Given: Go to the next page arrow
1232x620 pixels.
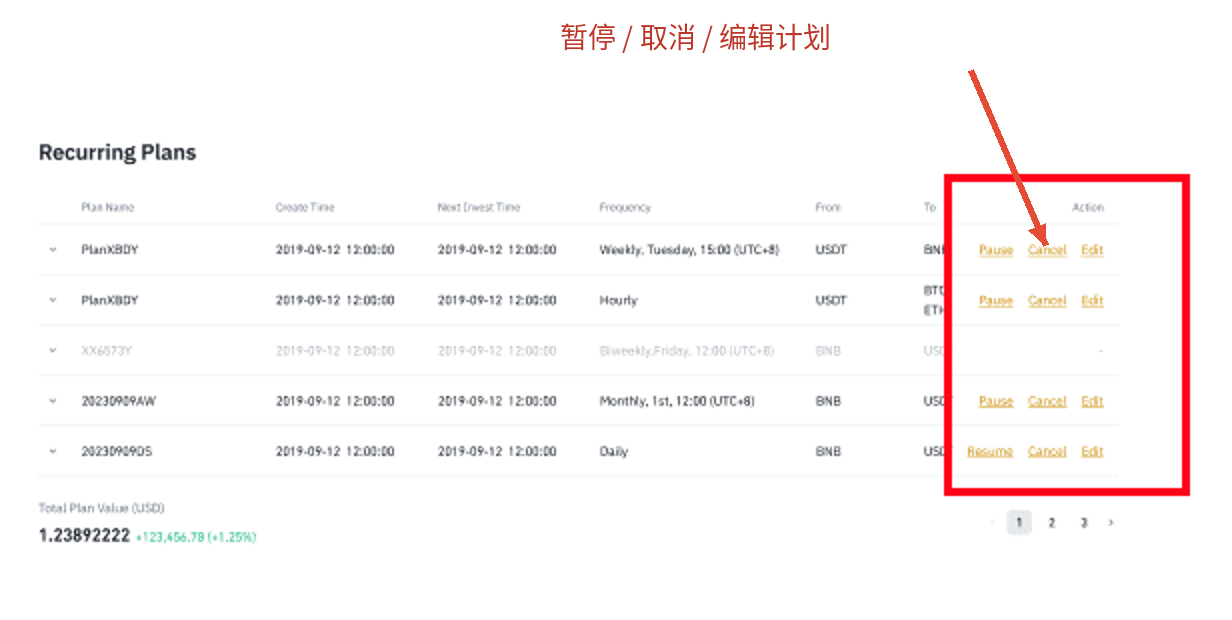Looking at the screenshot, I should 1111,522.
